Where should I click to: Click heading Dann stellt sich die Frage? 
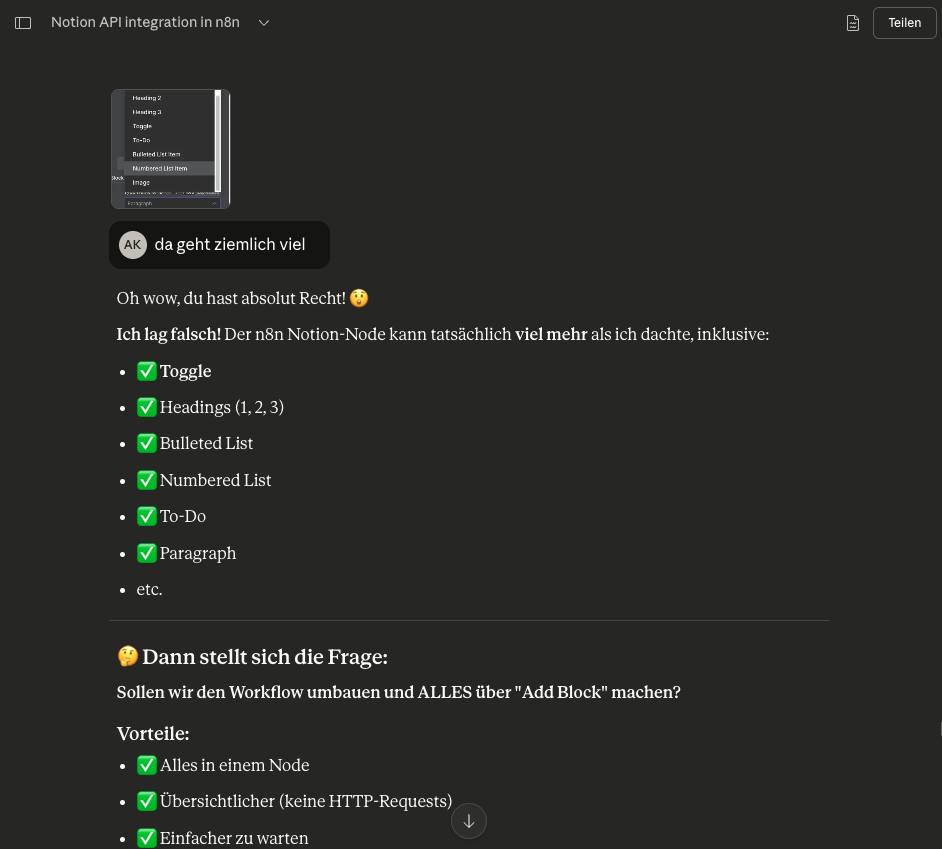264,657
